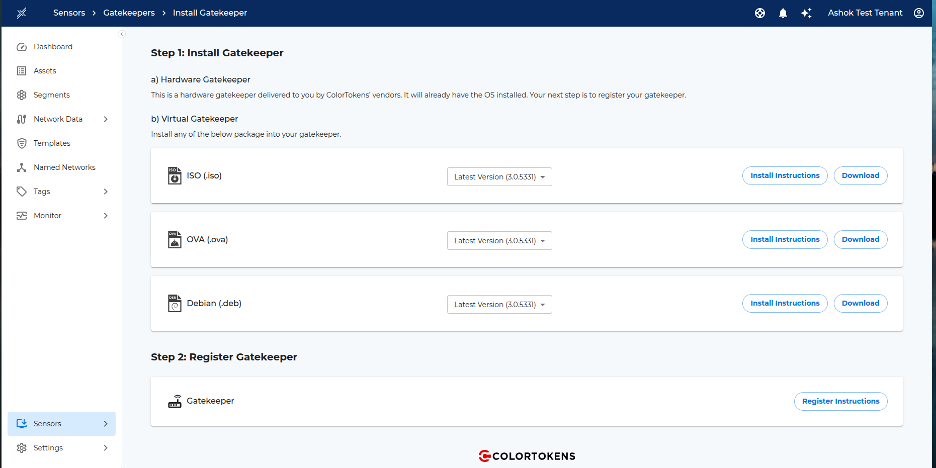936x468 pixels.
Task: Click the AI sparkle icon in header
Action: pyautogui.click(x=806, y=13)
